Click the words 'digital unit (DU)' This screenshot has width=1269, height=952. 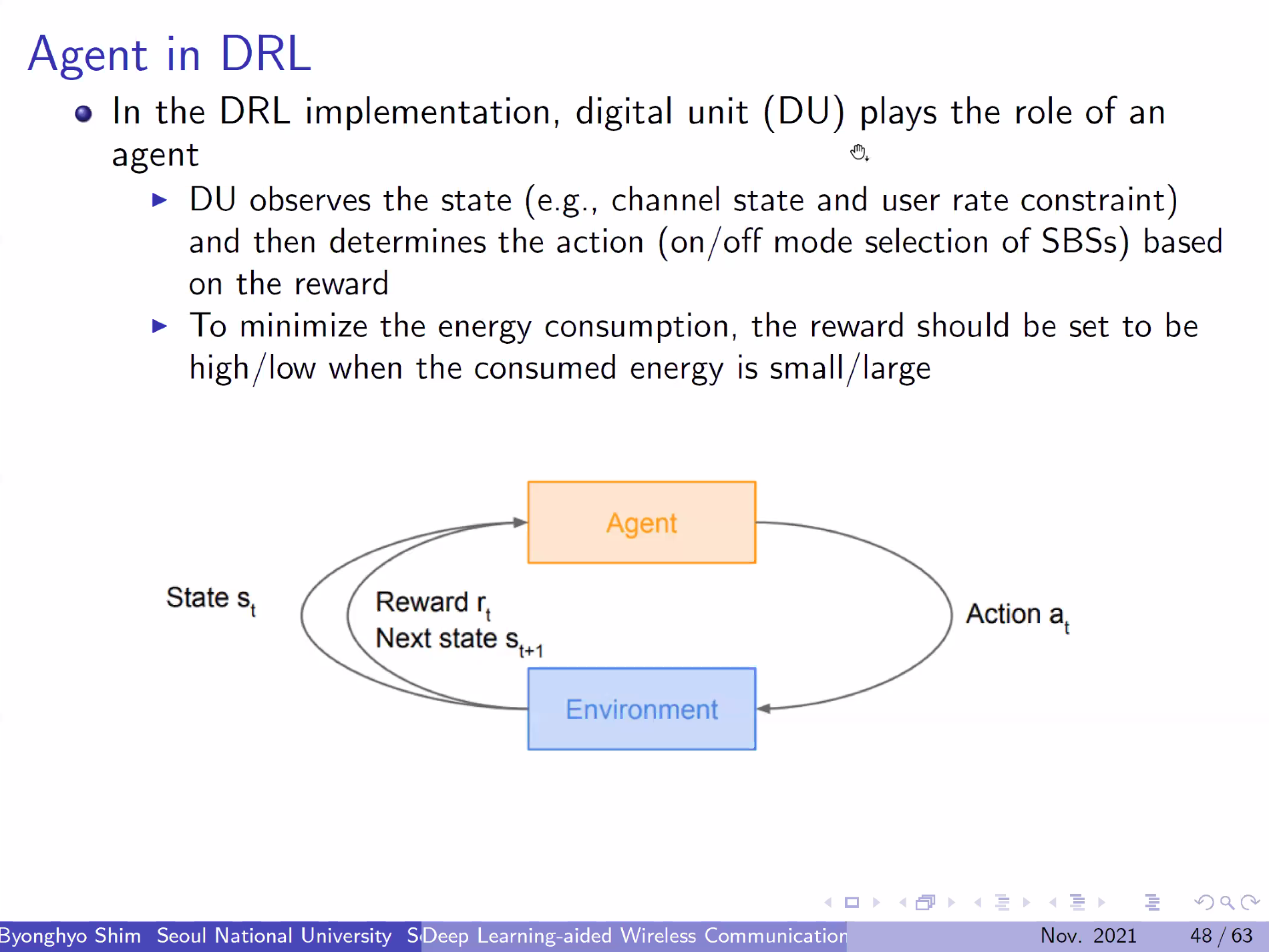tap(710, 112)
